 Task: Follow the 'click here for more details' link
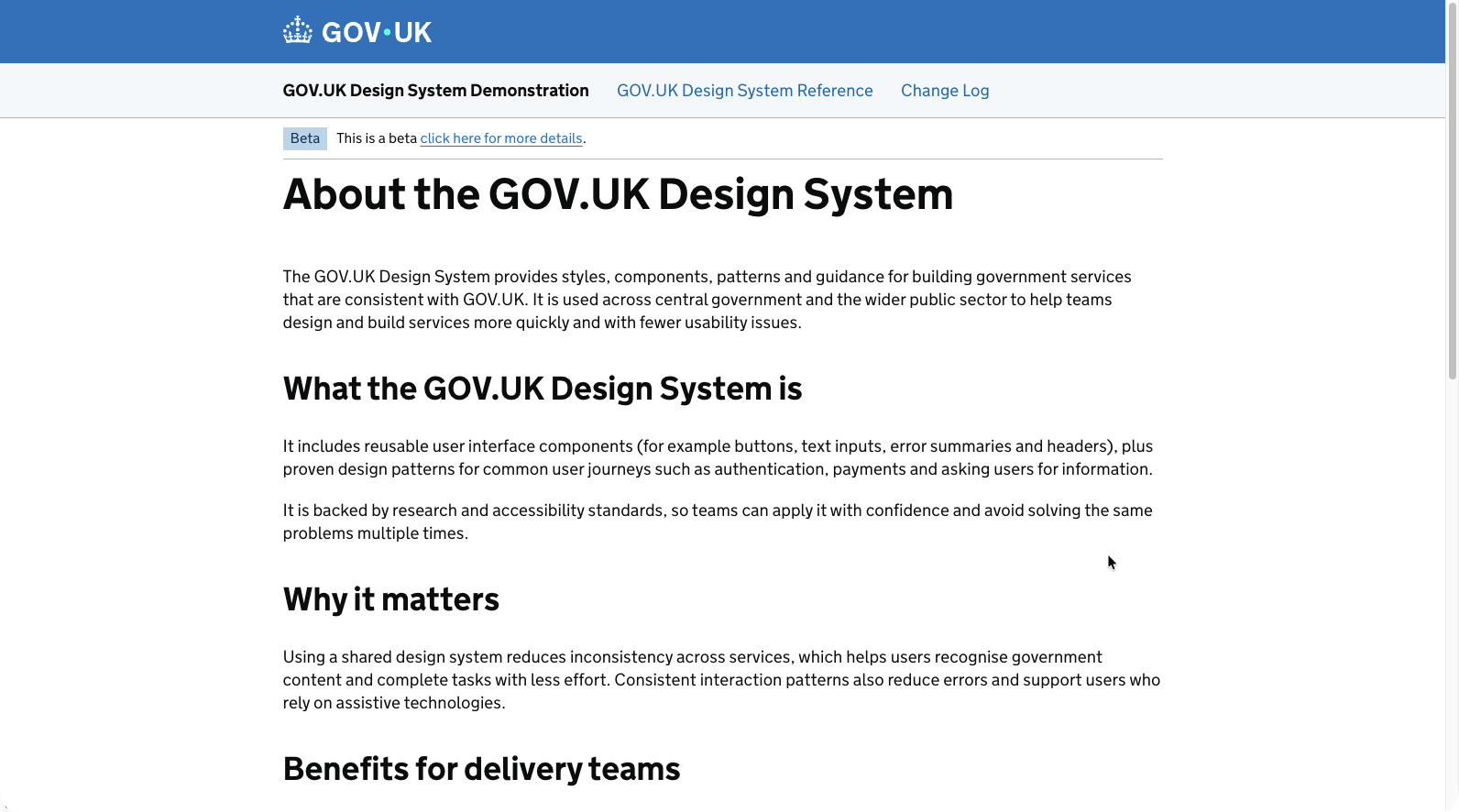coord(500,138)
